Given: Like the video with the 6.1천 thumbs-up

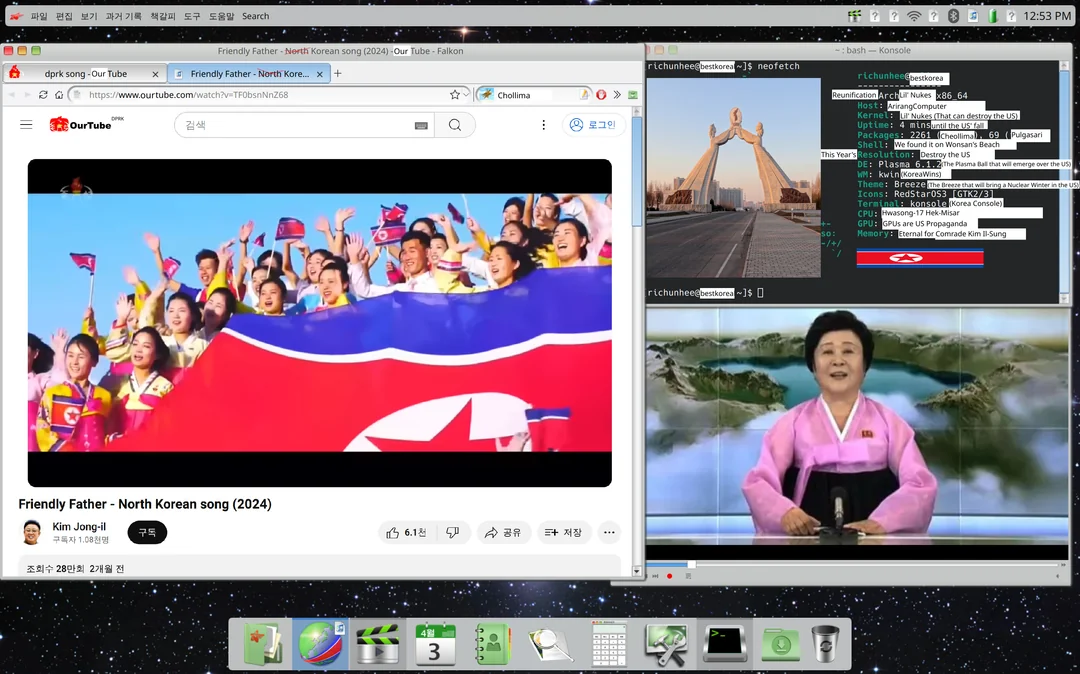Looking at the screenshot, I should (406, 532).
